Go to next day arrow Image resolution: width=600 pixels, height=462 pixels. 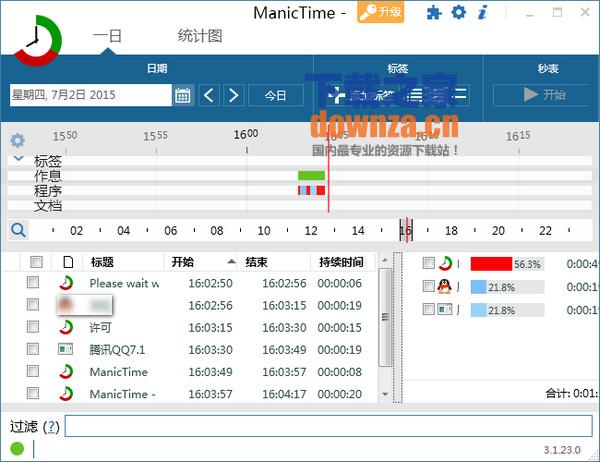(233, 95)
